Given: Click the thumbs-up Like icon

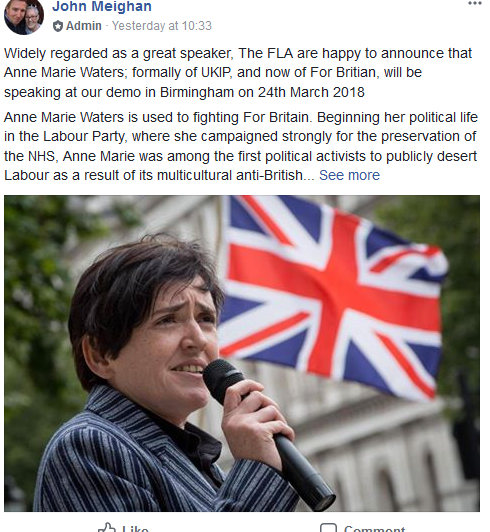Looking at the screenshot, I should click(107, 528).
